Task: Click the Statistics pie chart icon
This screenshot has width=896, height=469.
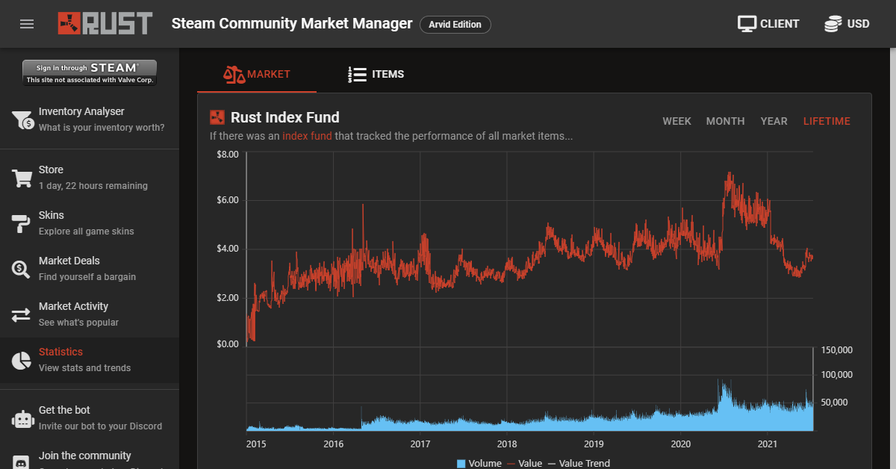Action: (21, 360)
